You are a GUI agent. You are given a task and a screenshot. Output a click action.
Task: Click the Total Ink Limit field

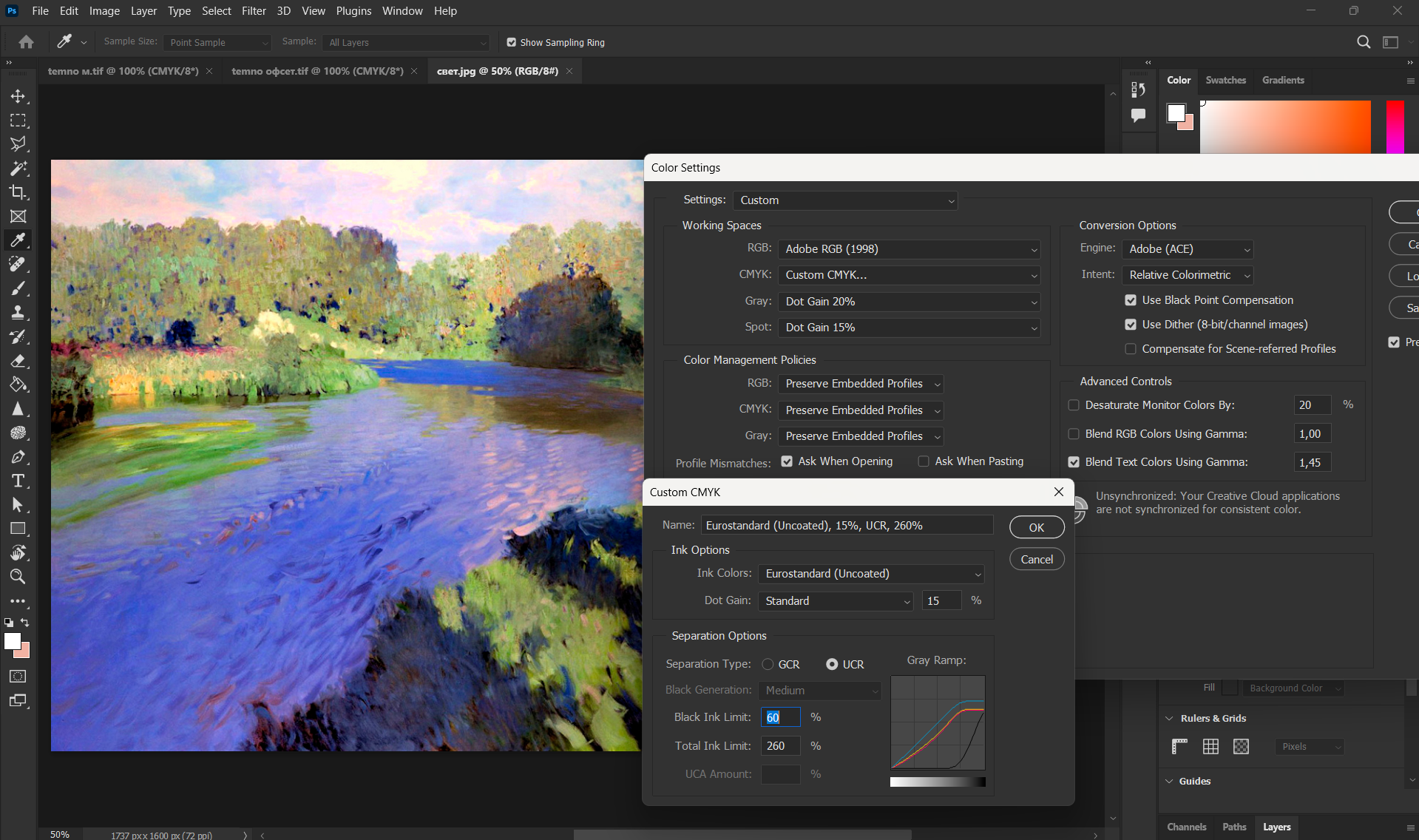pos(780,746)
